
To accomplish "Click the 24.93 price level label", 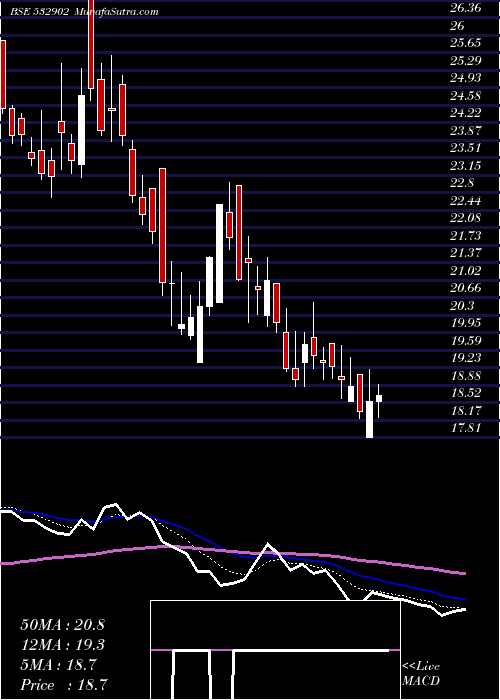I will [466, 78].
